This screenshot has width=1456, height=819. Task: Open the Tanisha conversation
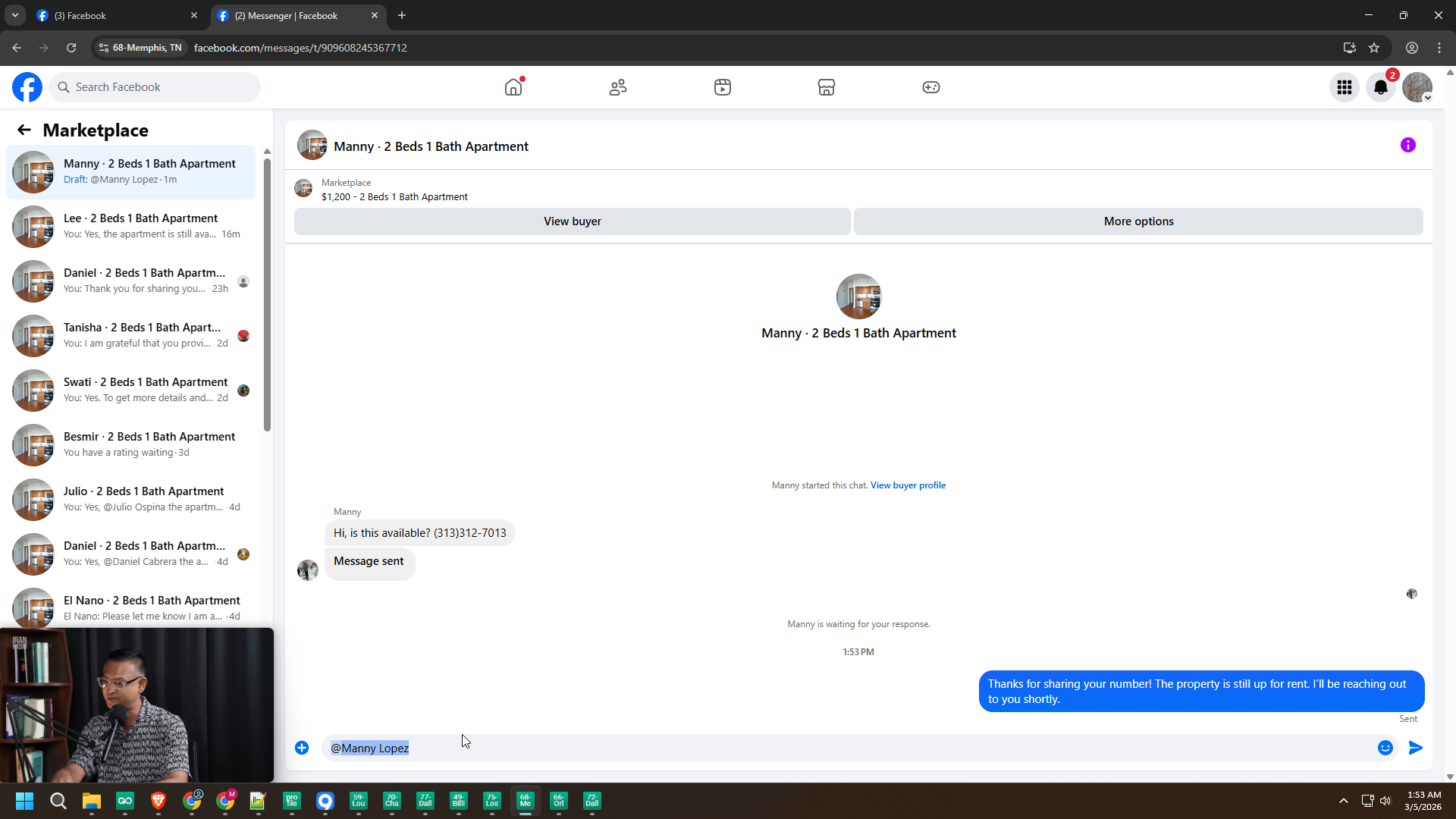[130, 336]
